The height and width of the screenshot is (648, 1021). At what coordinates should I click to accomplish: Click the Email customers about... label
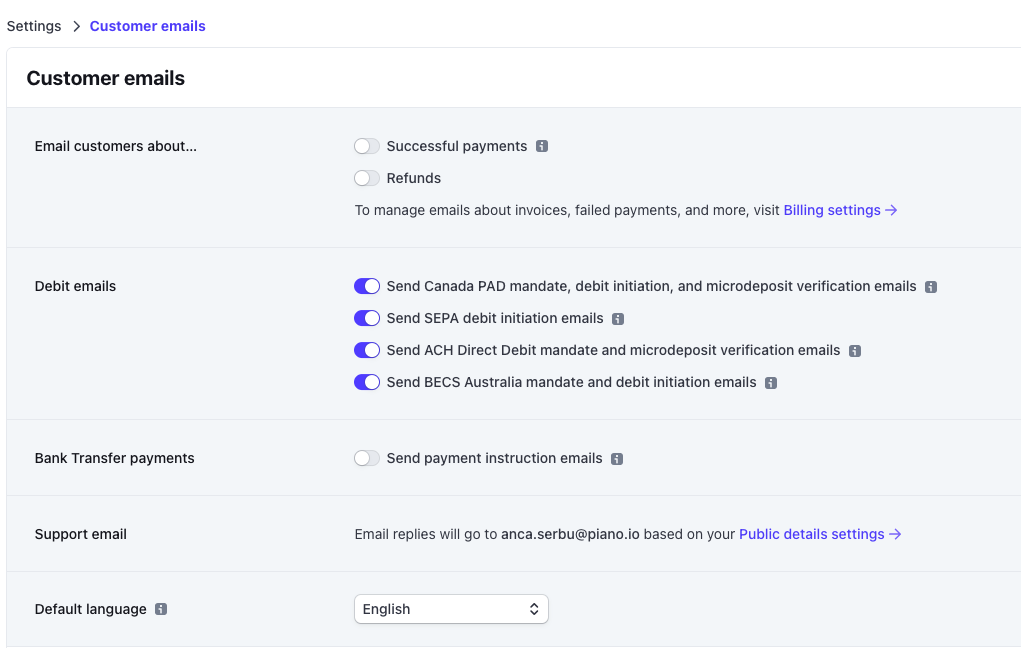point(115,146)
